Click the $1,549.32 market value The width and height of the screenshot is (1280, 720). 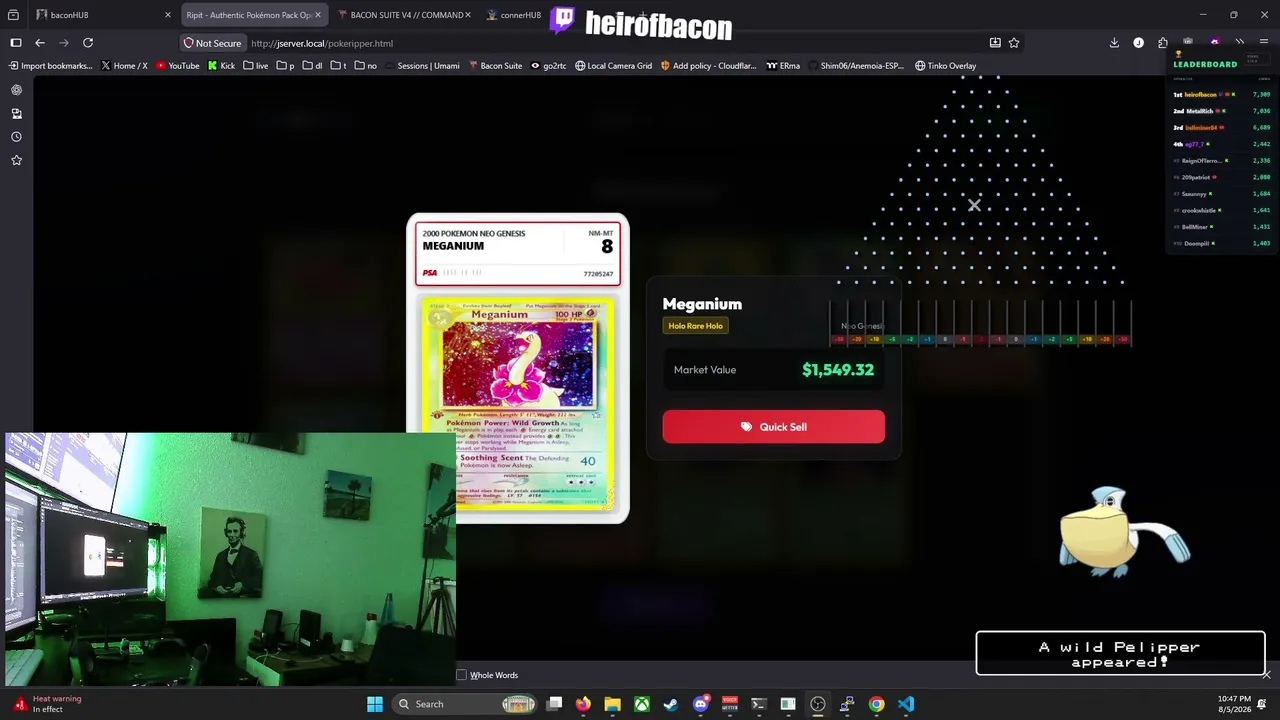(x=838, y=370)
